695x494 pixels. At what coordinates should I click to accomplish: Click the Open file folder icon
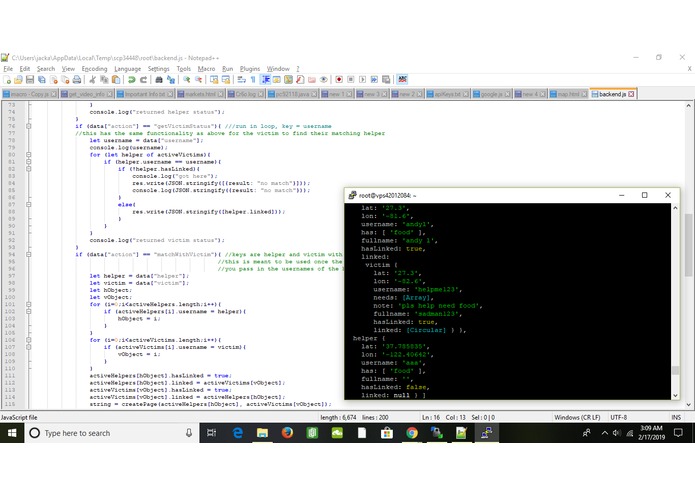[18, 80]
